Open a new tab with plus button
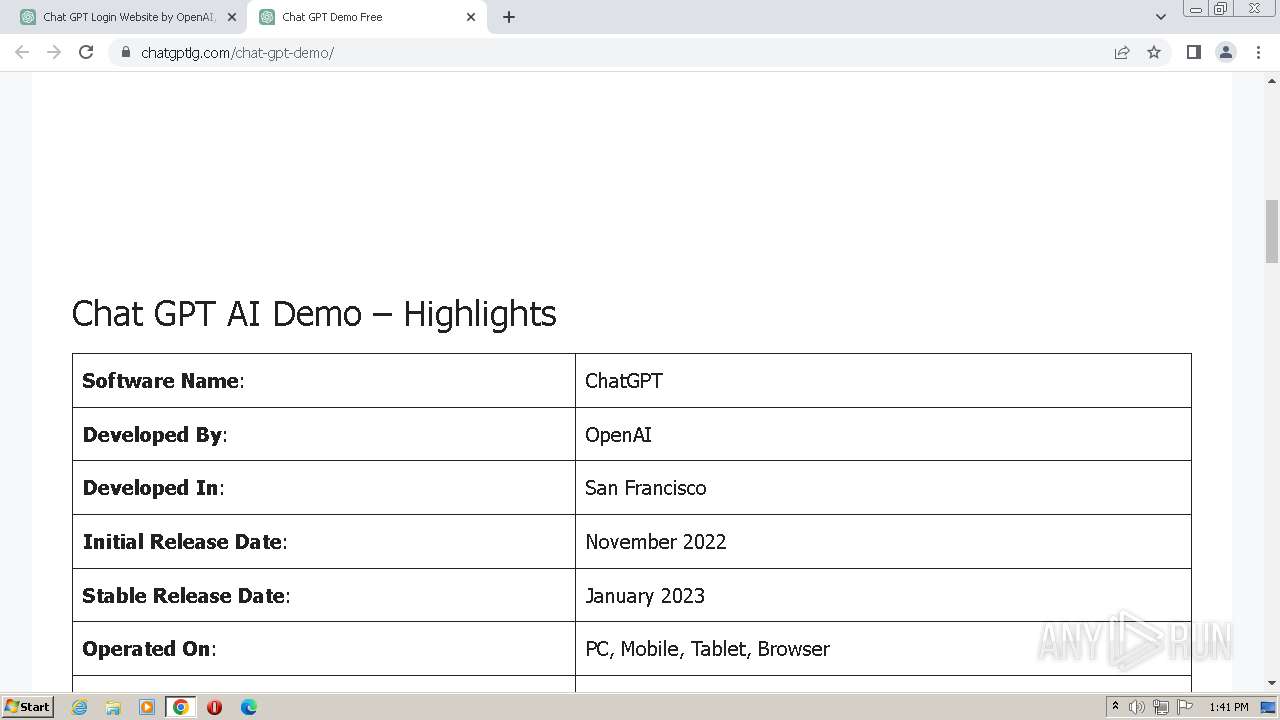 tap(509, 17)
